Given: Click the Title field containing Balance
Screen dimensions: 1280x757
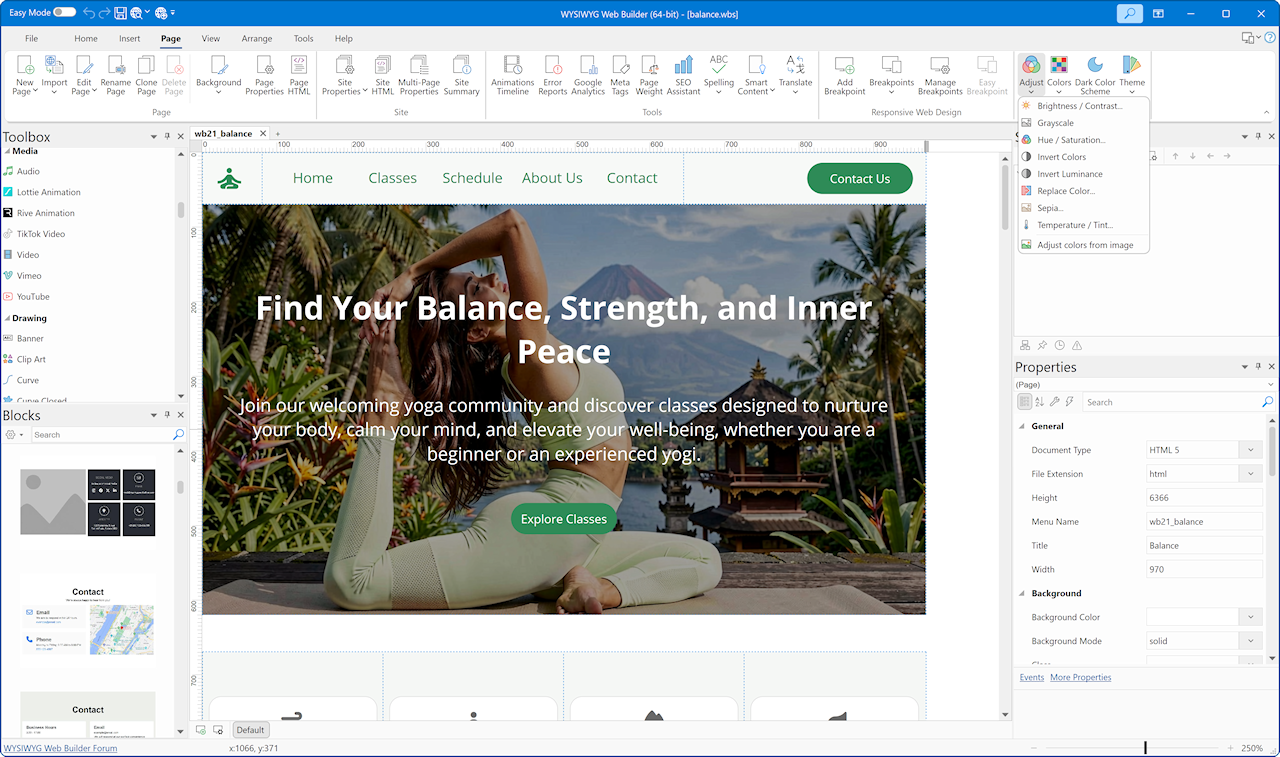Looking at the screenshot, I should tap(1204, 546).
